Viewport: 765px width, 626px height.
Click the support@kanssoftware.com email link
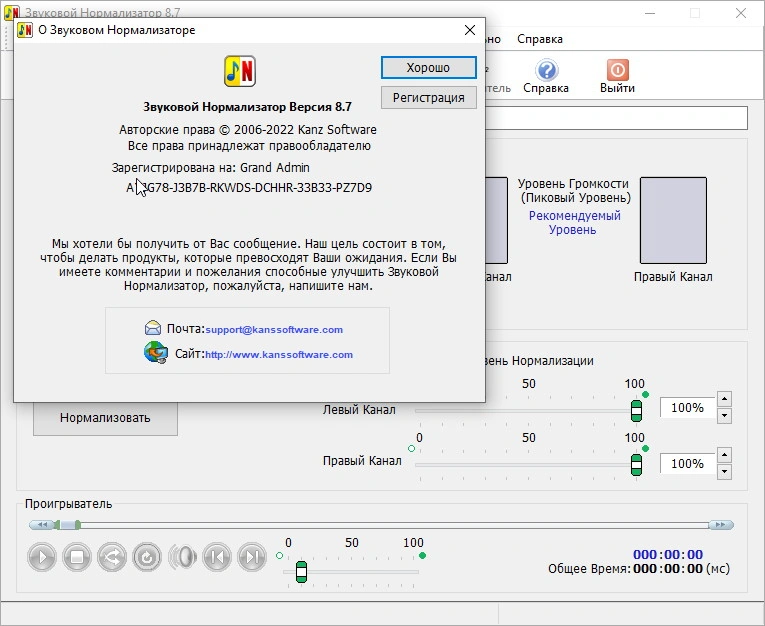[x=274, y=329]
